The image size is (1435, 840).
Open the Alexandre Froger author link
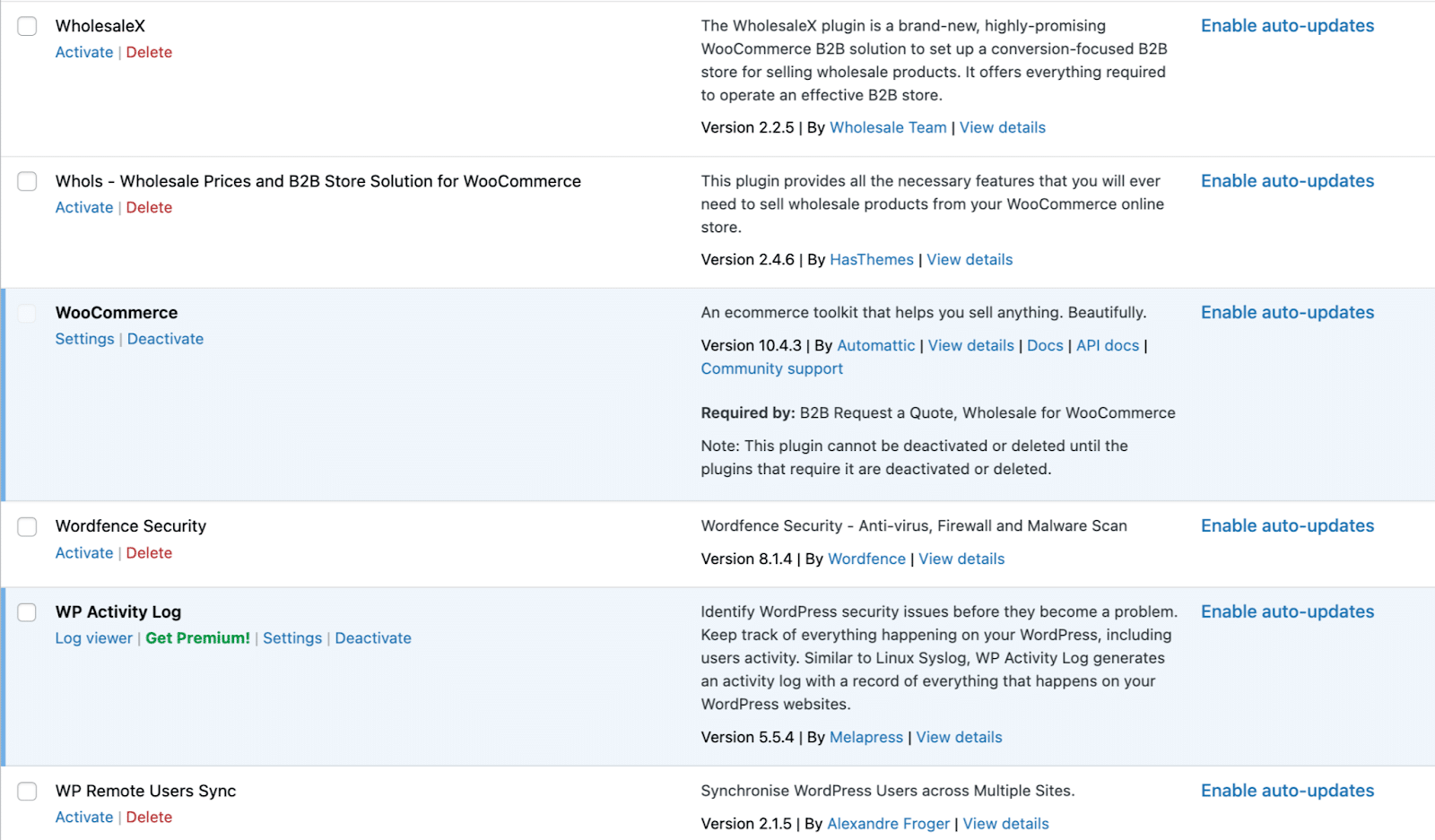click(x=888, y=823)
